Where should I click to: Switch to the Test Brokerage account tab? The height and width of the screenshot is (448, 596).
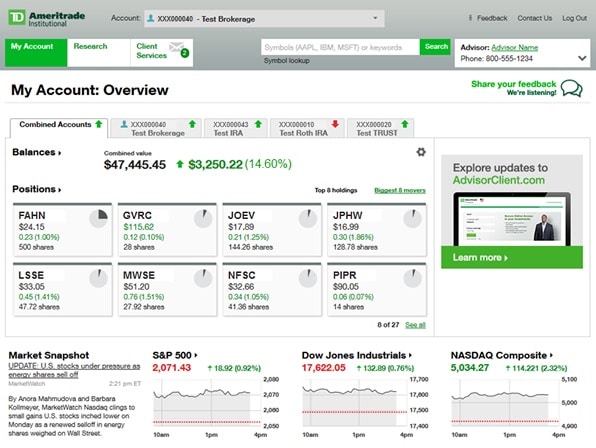tap(155, 128)
